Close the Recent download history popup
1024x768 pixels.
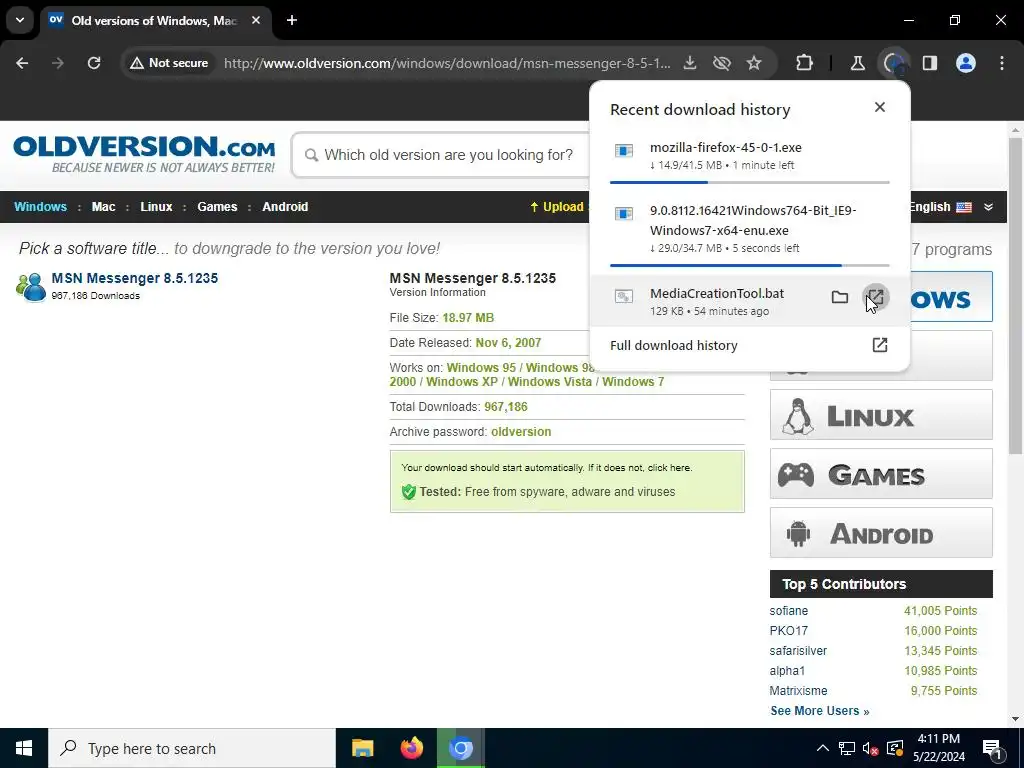coord(880,107)
